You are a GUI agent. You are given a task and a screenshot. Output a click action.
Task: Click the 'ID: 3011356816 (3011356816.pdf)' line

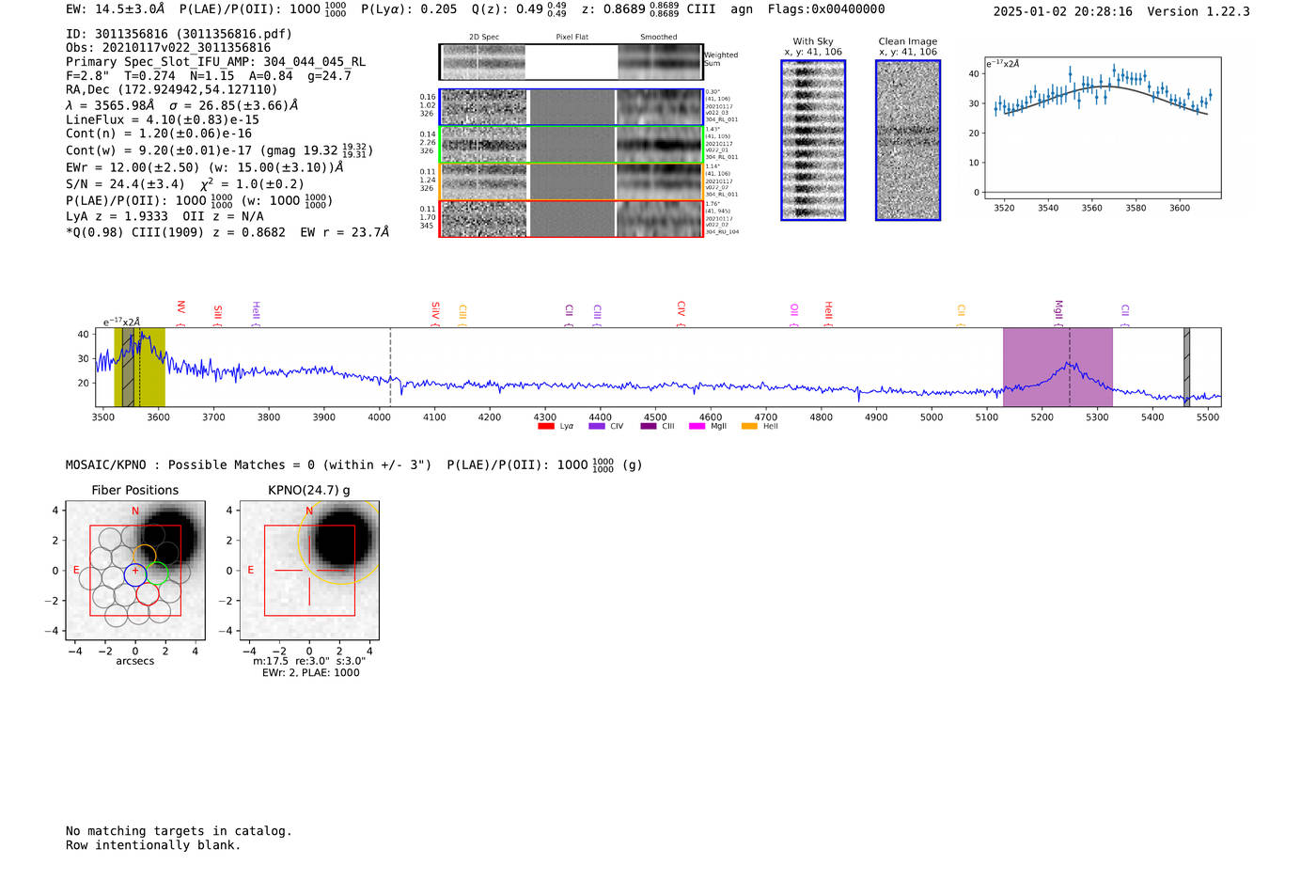click(x=179, y=34)
